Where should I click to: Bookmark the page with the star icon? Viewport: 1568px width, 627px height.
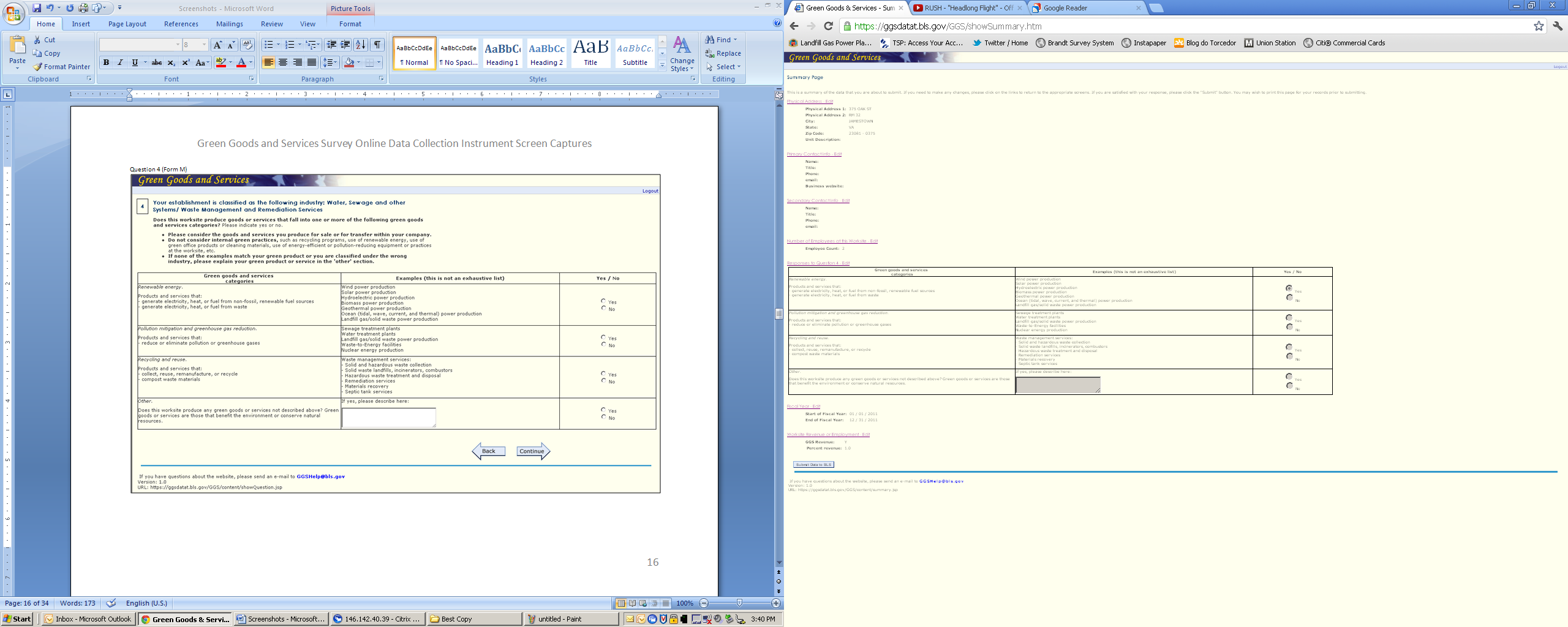(x=1539, y=26)
